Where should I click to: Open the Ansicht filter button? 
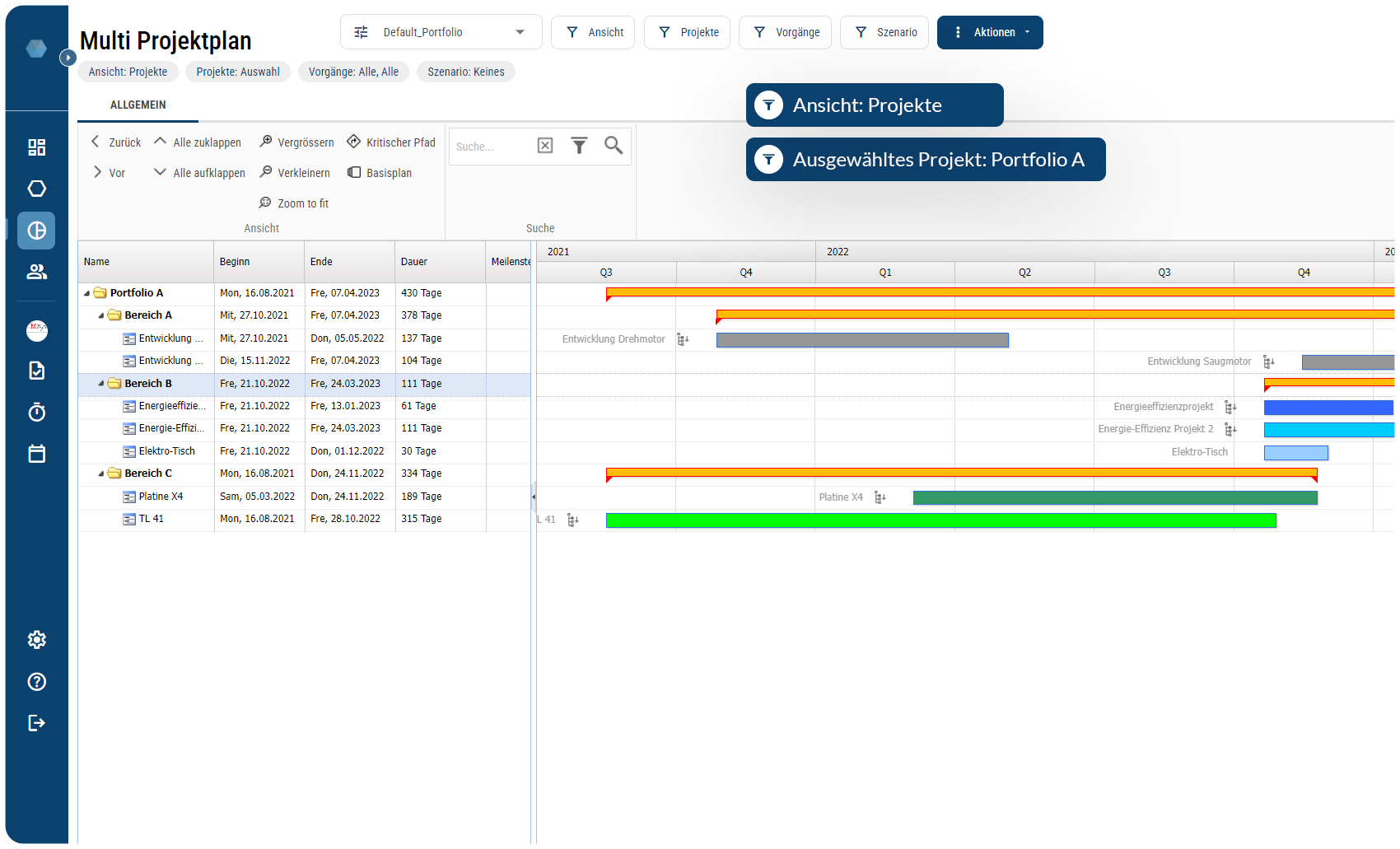click(593, 32)
